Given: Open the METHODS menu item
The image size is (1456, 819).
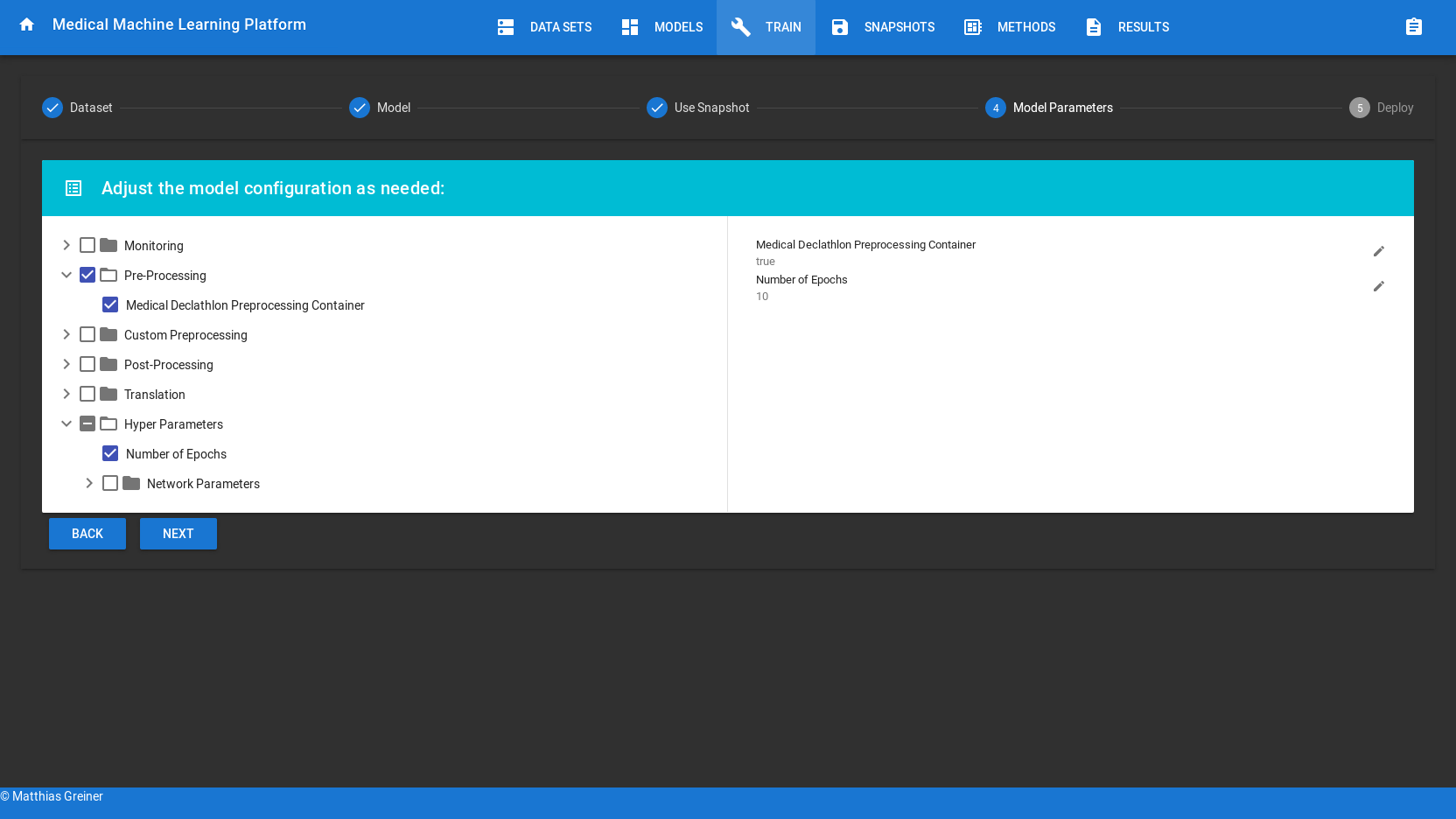Looking at the screenshot, I should pyautogui.click(x=1010, y=27).
